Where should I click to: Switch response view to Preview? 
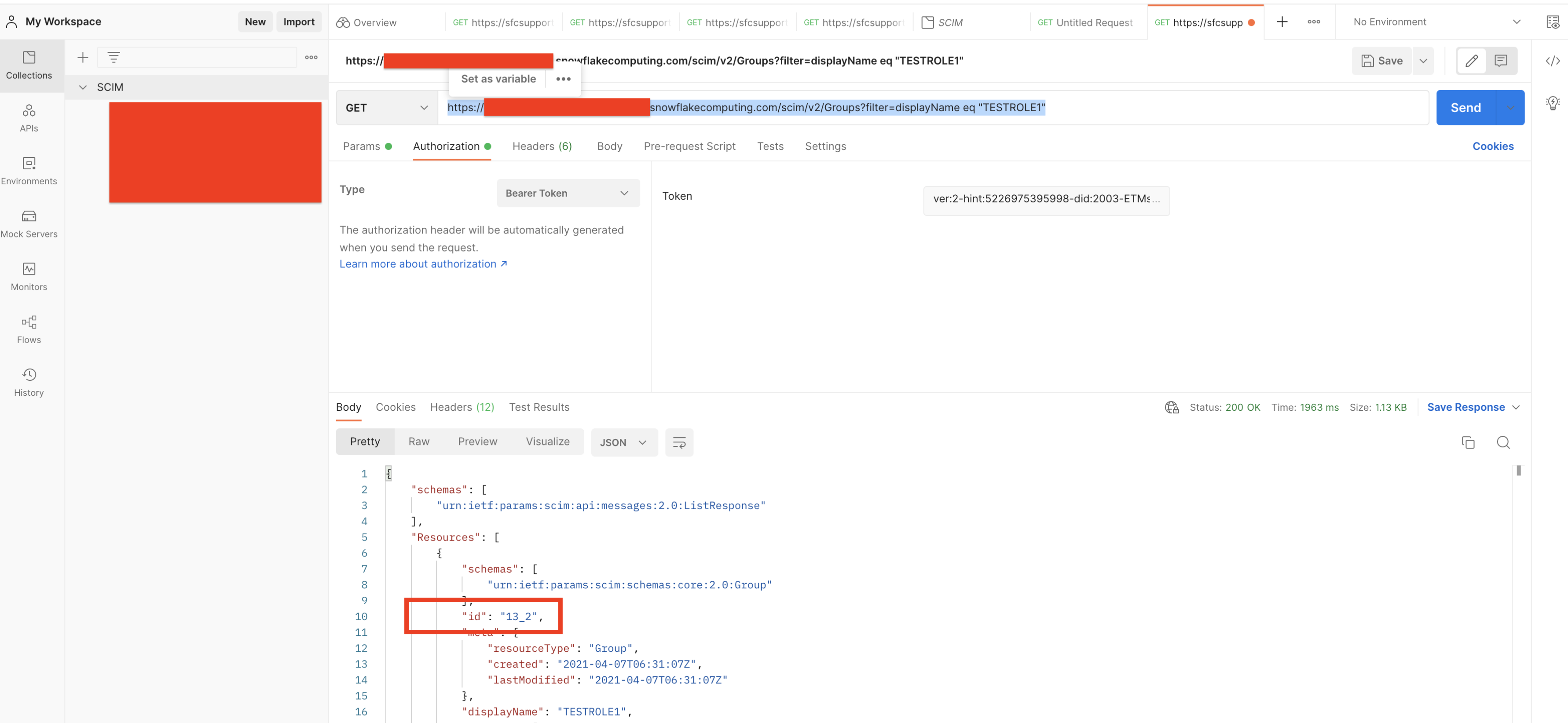click(477, 441)
